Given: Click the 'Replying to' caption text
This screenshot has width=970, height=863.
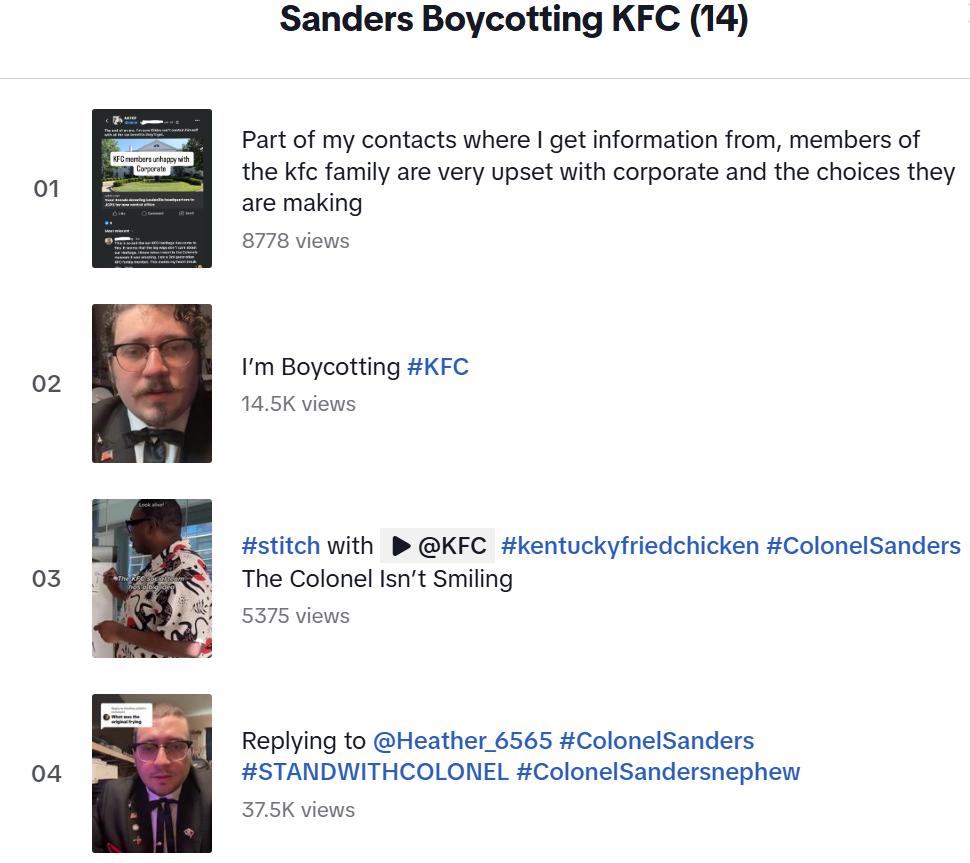Looking at the screenshot, I should pyautogui.click(x=304, y=741).
